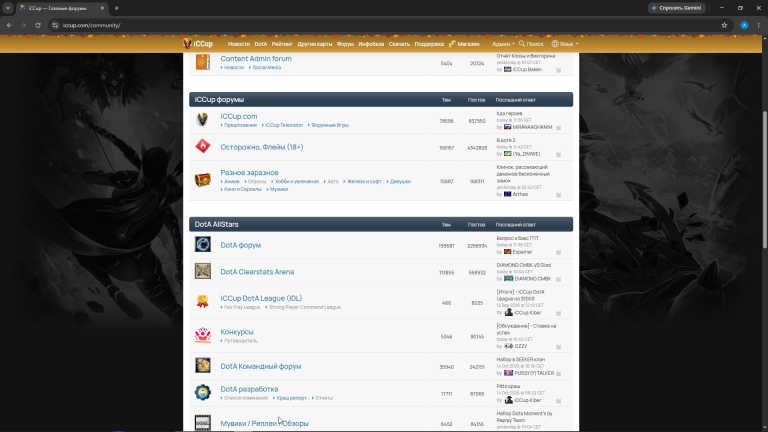Select the iCCup Главные форумы tab
This screenshot has height=432, width=768.
(x=59, y=8)
